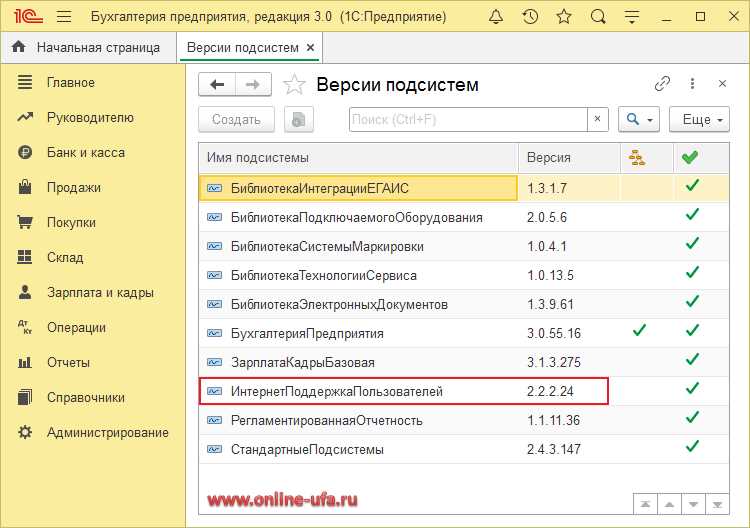Select row БиблиотекаТехнологииСервиса
Image resolution: width=750 pixels, height=528 pixels.
click(x=464, y=275)
